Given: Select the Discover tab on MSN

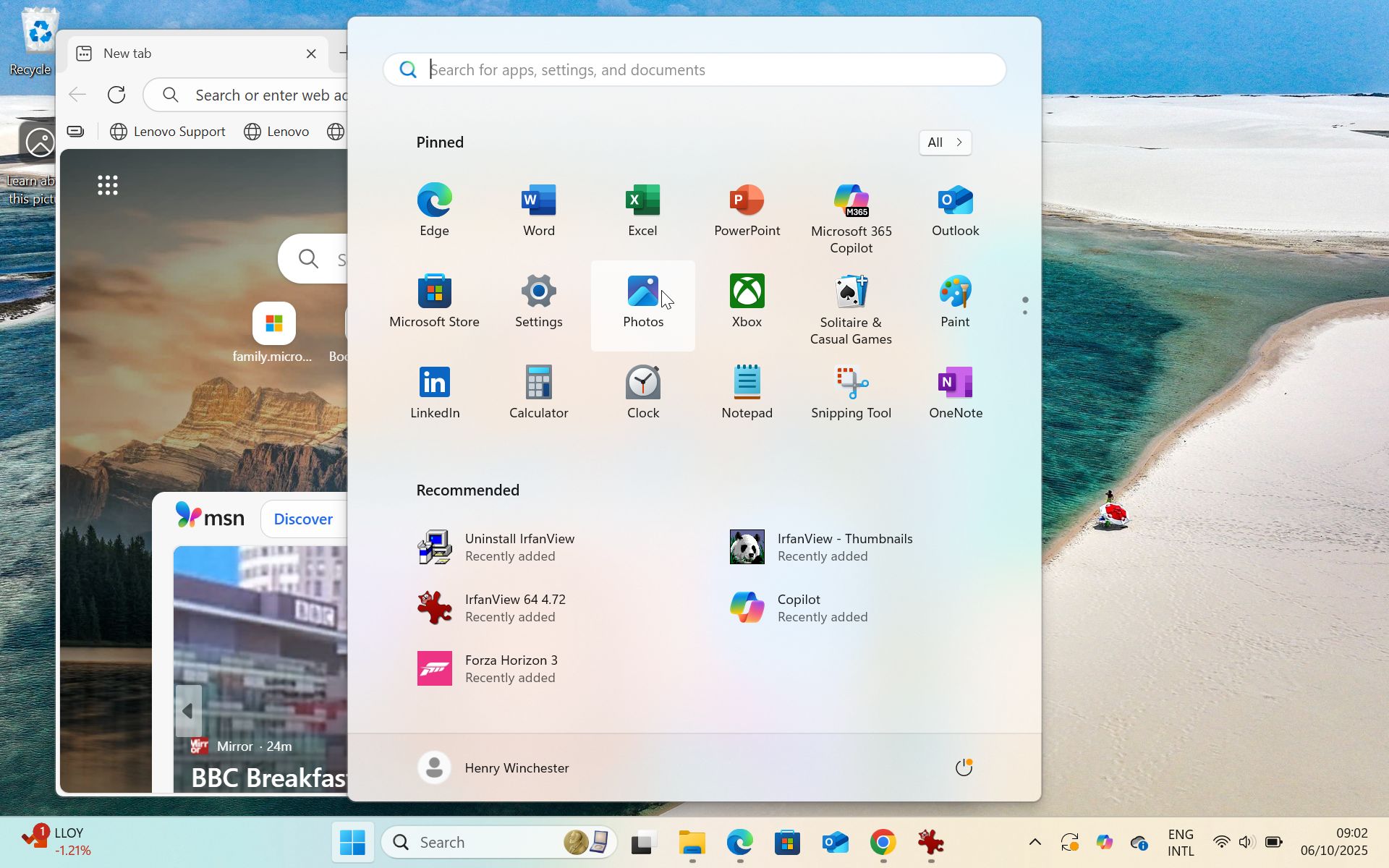Looking at the screenshot, I should [x=302, y=519].
